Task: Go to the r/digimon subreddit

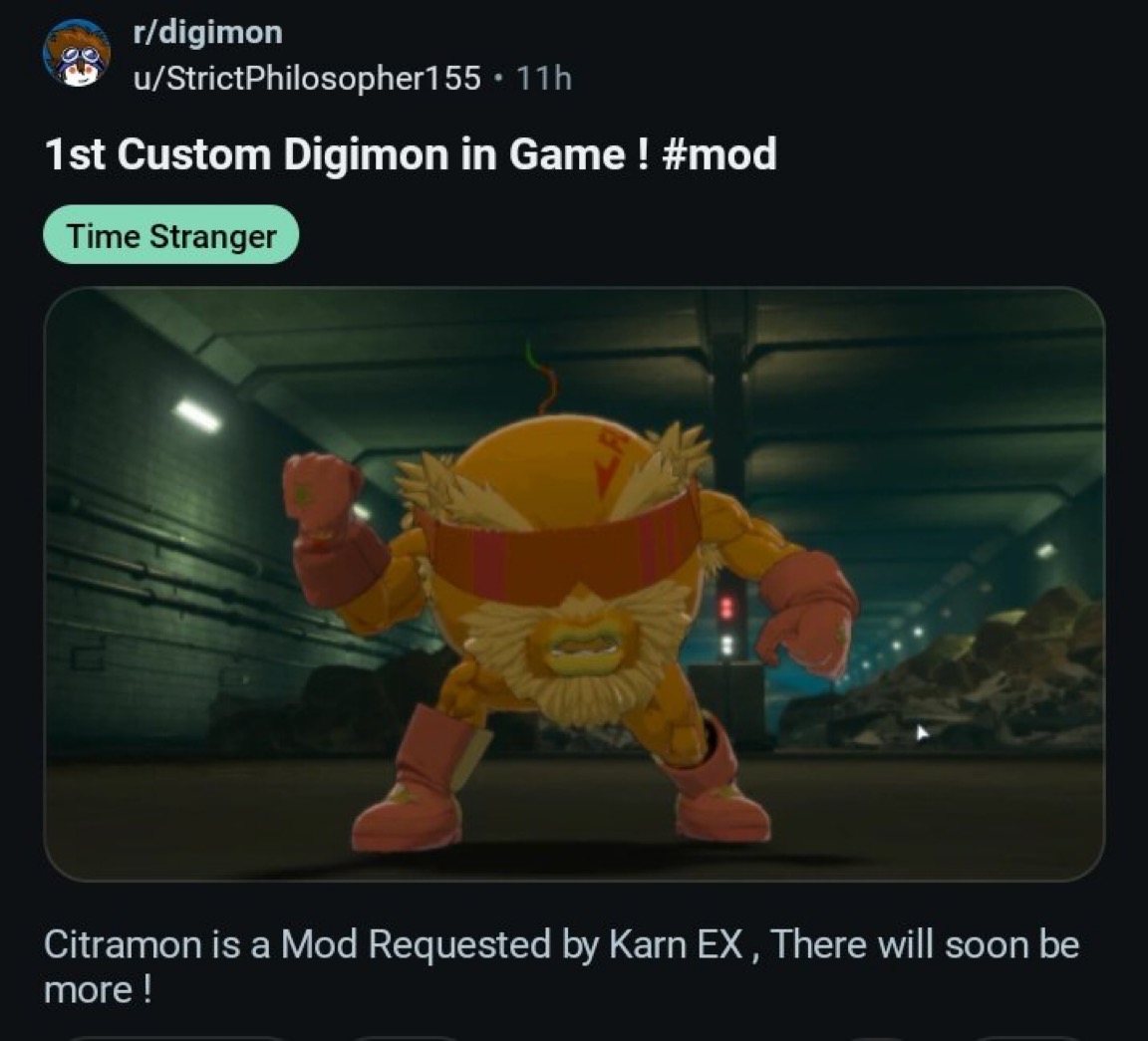Action: pyautogui.click(x=207, y=32)
